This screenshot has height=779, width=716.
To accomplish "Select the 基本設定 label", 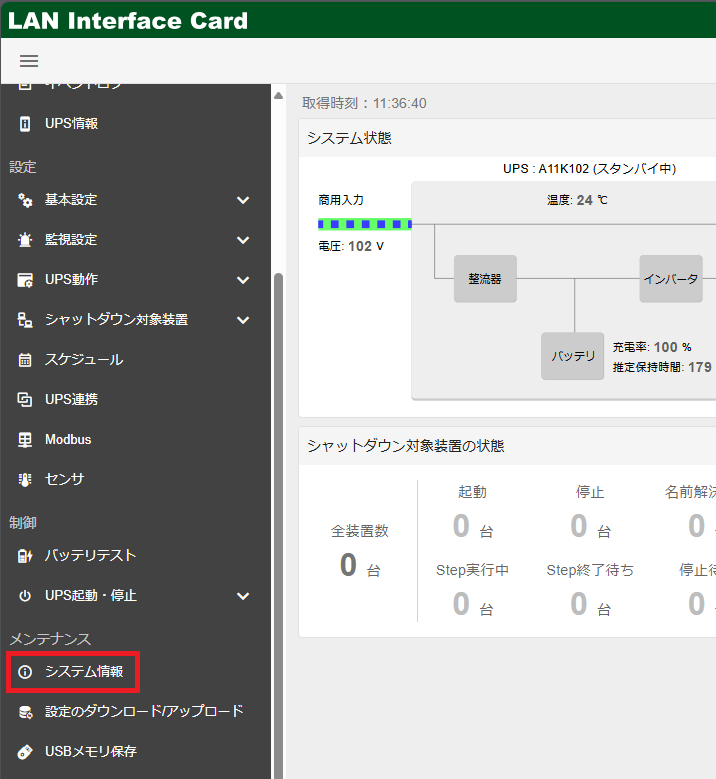I will (71, 200).
